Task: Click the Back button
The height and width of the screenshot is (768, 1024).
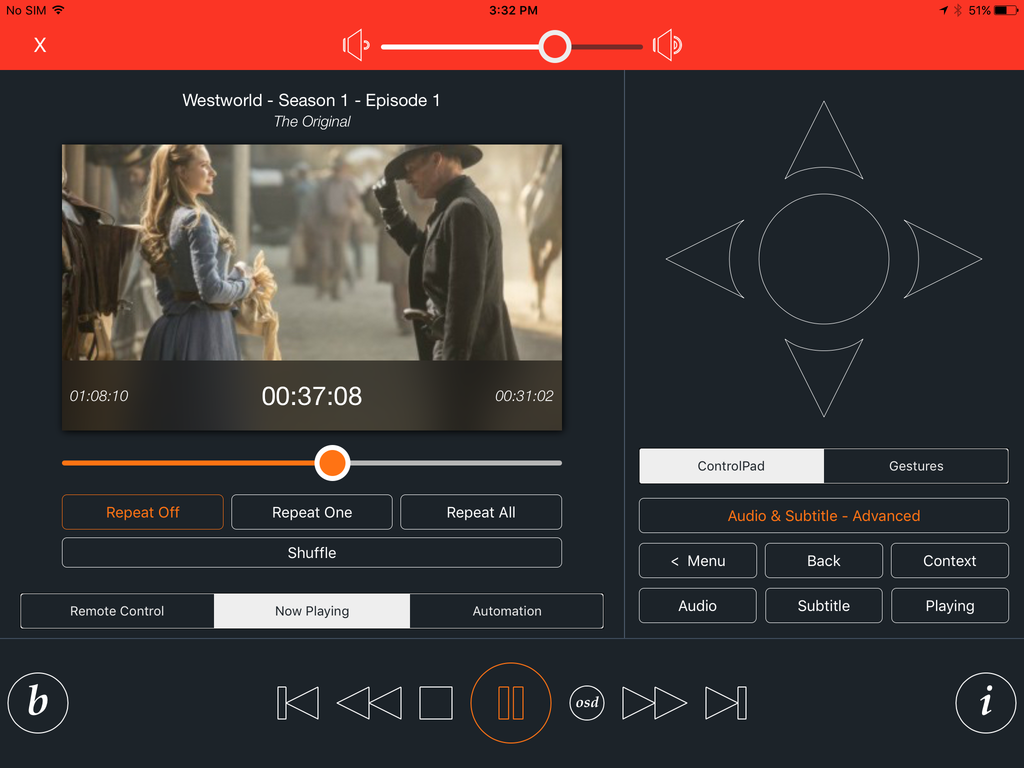Action: pos(824,560)
